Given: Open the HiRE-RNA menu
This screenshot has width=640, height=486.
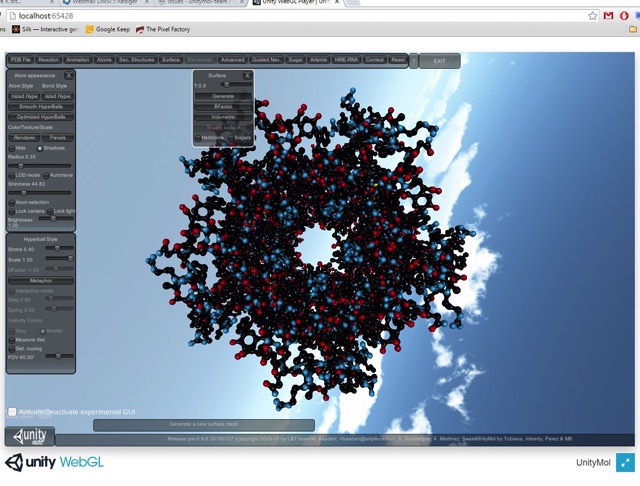Looking at the screenshot, I should 347,60.
